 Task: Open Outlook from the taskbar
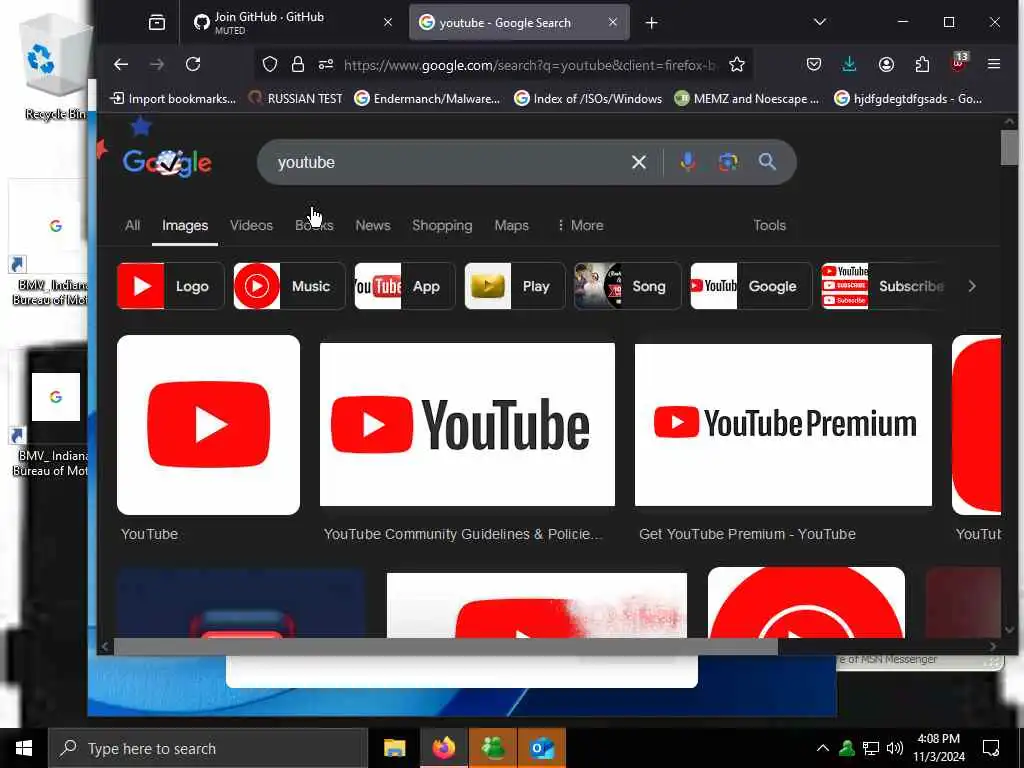pos(542,748)
